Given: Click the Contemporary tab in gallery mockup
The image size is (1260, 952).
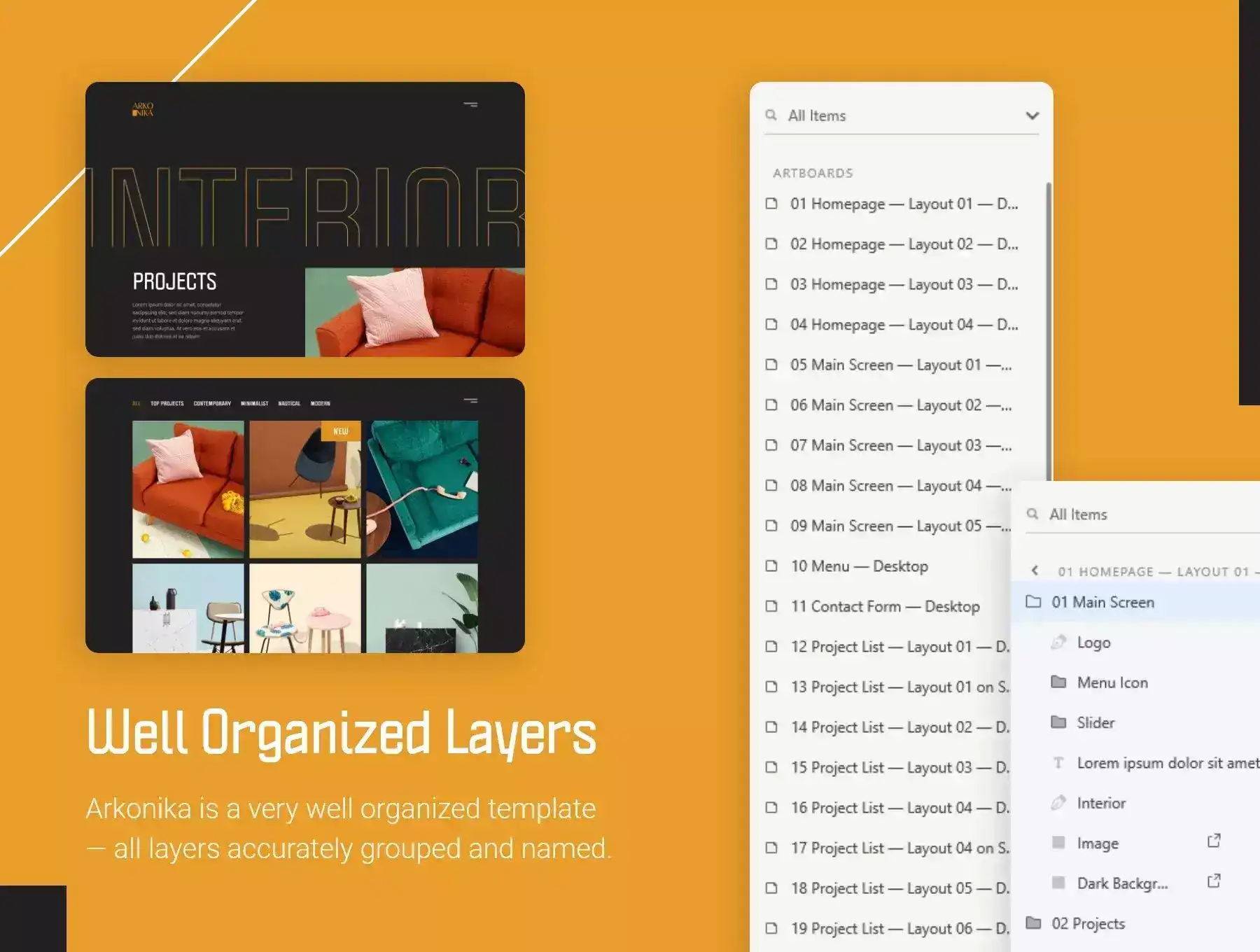Looking at the screenshot, I should point(212,403).
